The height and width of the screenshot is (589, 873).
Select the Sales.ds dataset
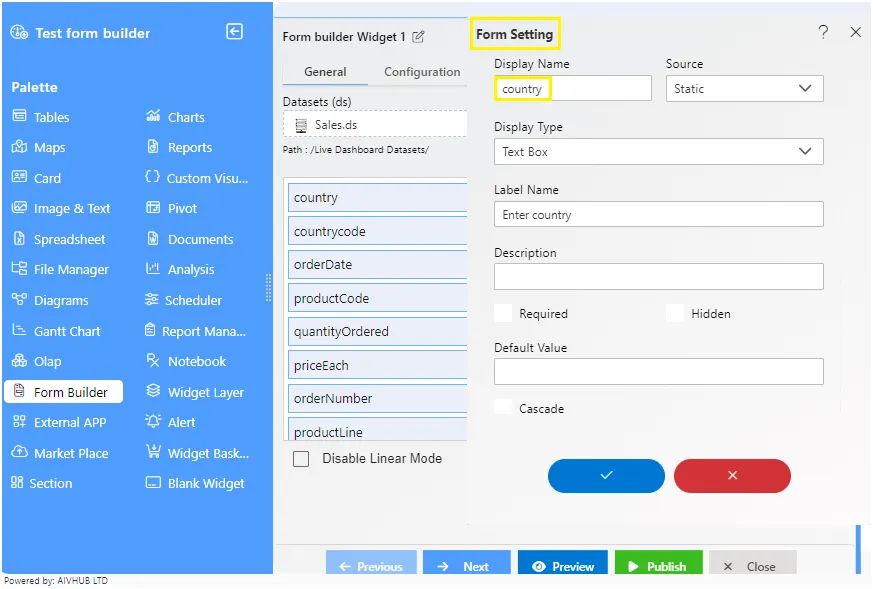point(375,124)
